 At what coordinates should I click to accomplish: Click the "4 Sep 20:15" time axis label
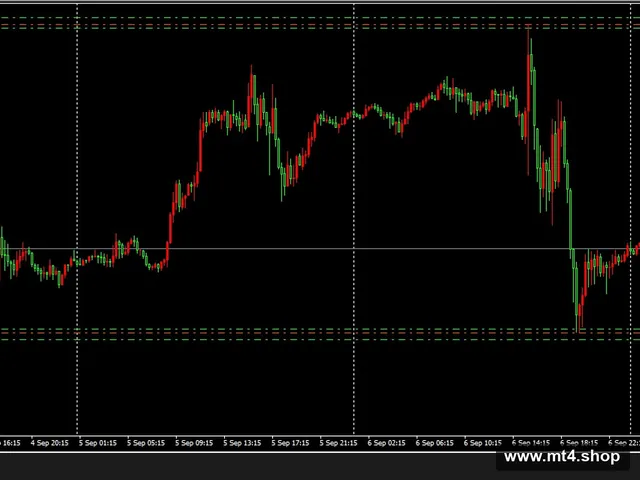(49, 443)
